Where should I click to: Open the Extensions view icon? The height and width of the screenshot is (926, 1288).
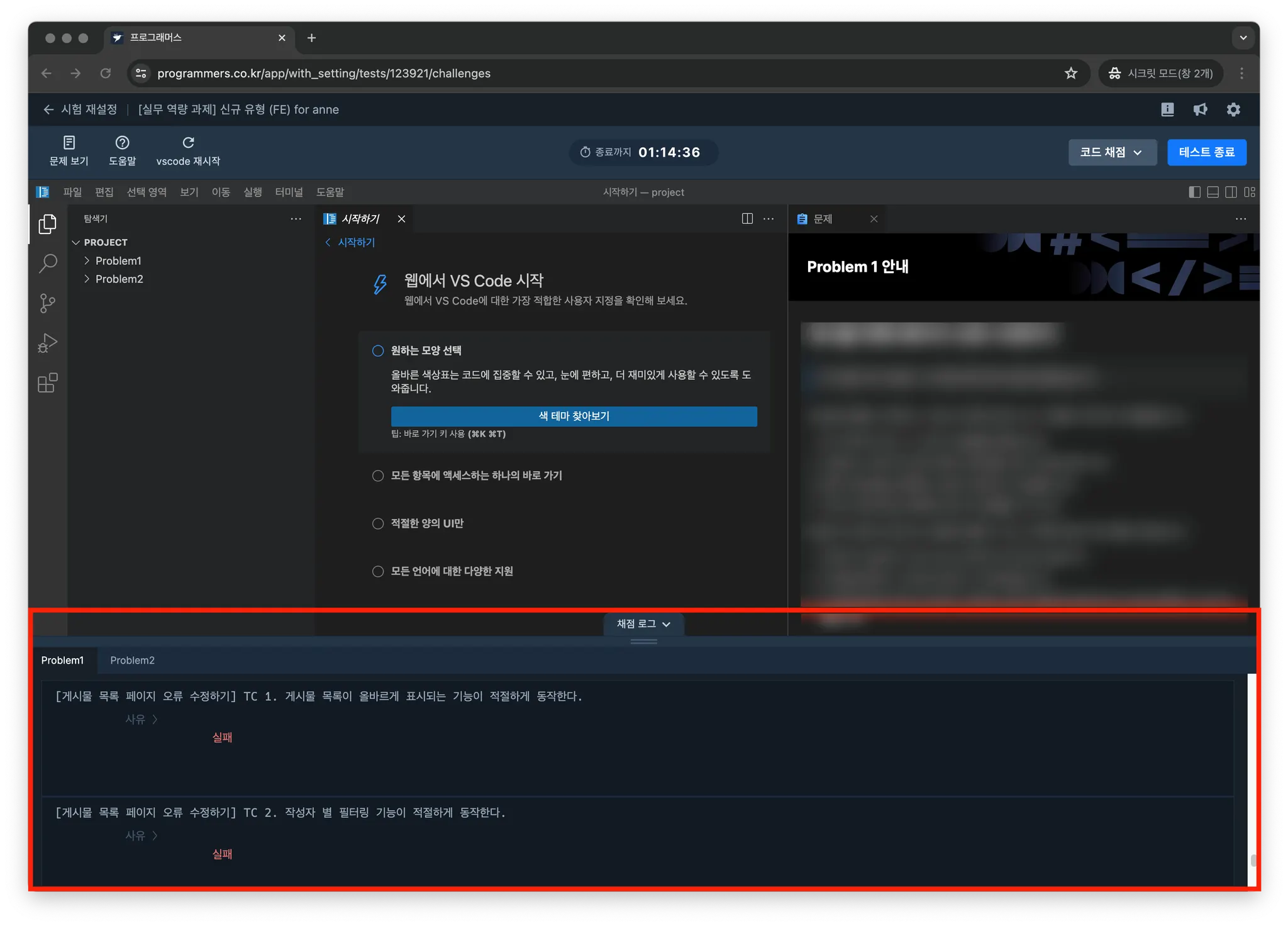[47, 383]
